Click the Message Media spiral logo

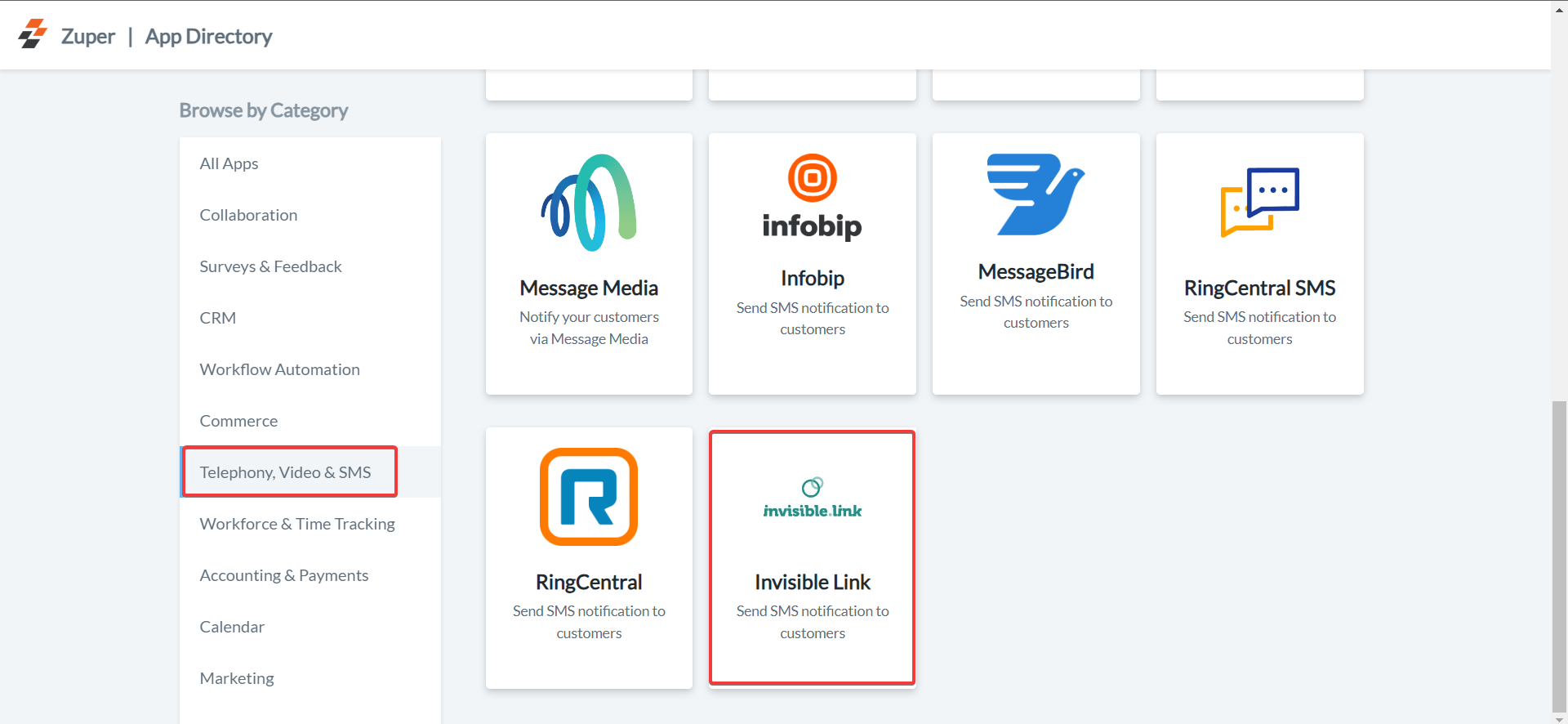coord(589,203)
